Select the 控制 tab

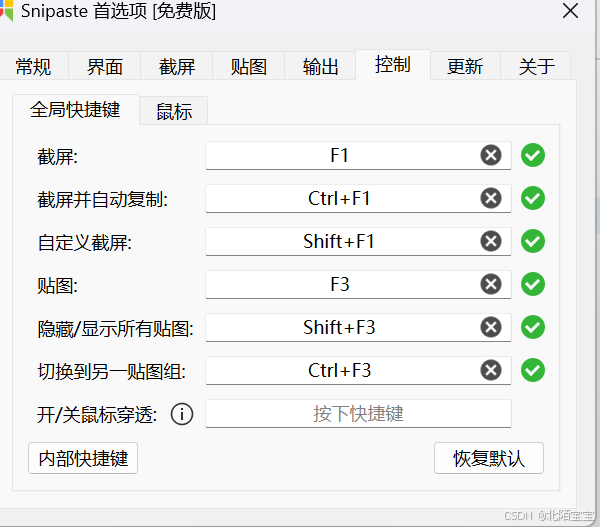393,64
